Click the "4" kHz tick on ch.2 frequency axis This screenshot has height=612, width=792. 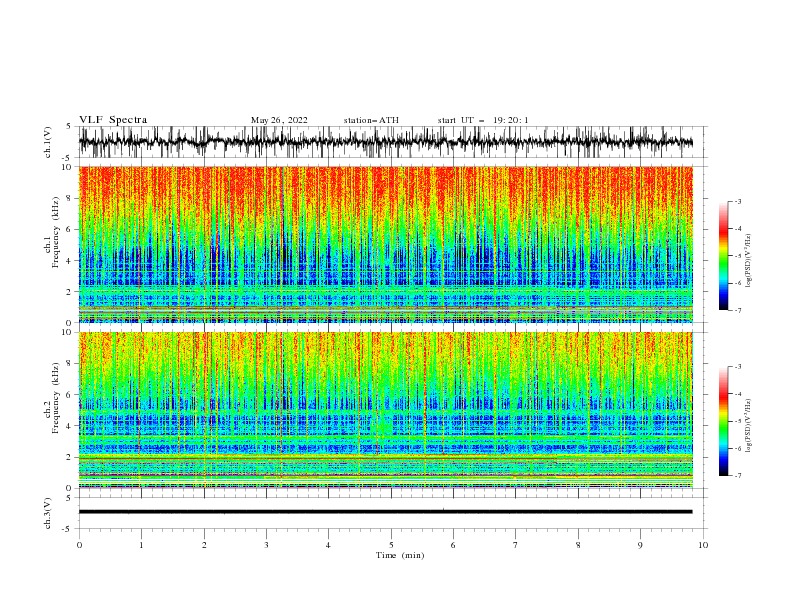(69, 426)
